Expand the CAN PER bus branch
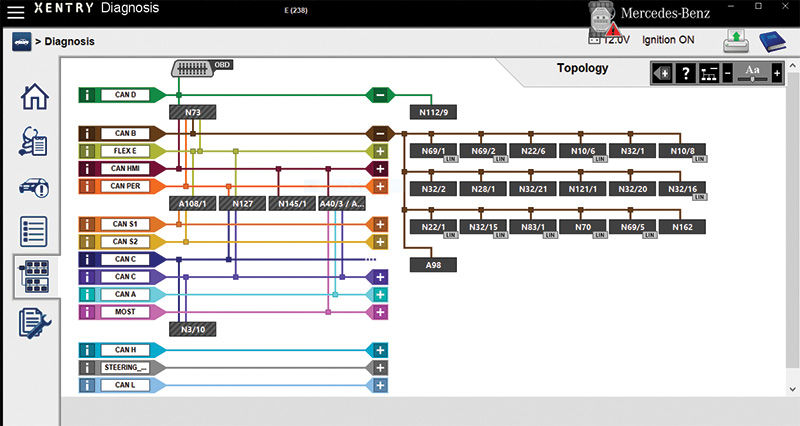 click(380, 186)
